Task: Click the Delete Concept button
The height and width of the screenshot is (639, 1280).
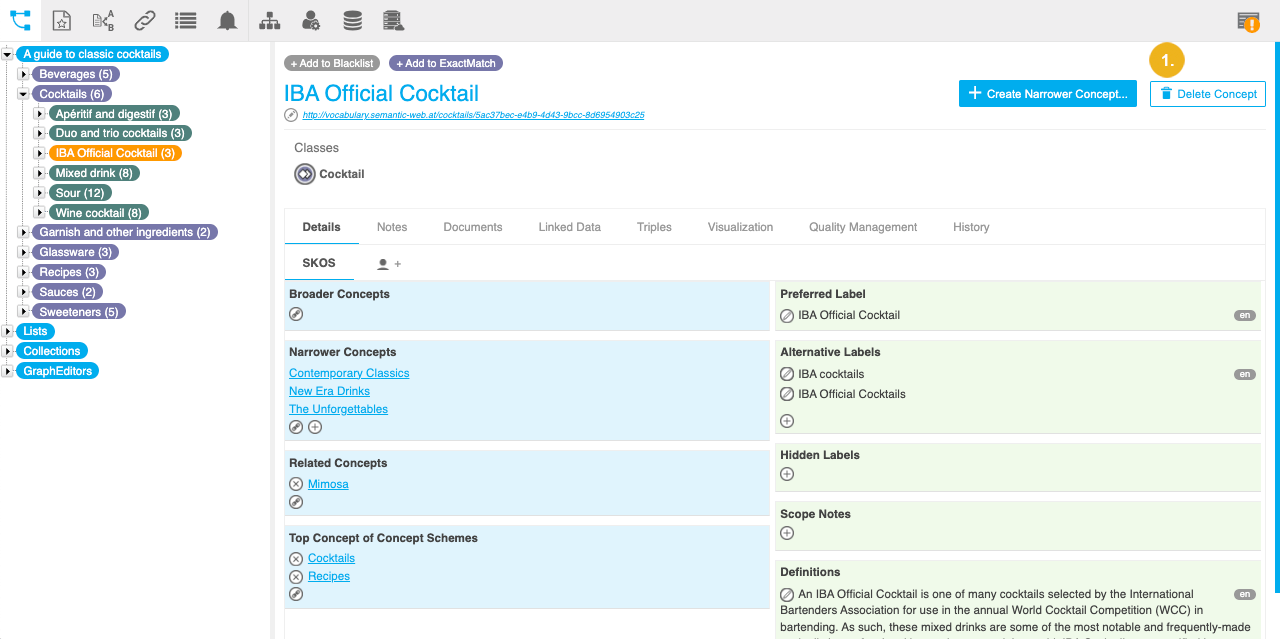Action: point(1208,94)
